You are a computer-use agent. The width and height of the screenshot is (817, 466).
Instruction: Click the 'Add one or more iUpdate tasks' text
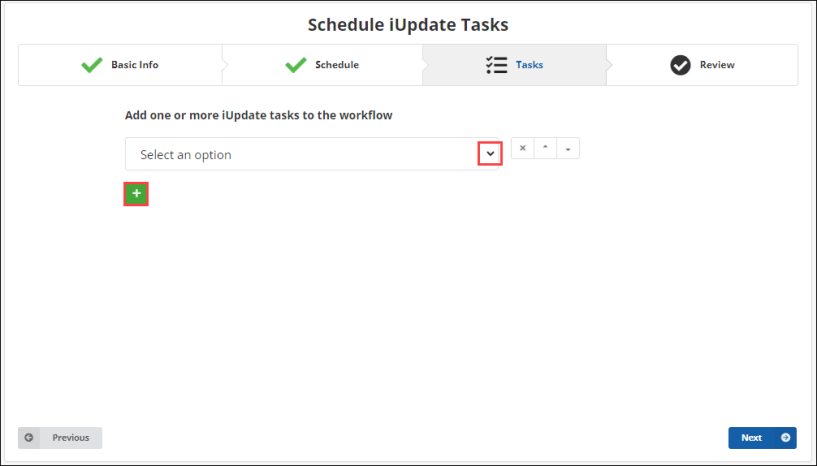258,115
